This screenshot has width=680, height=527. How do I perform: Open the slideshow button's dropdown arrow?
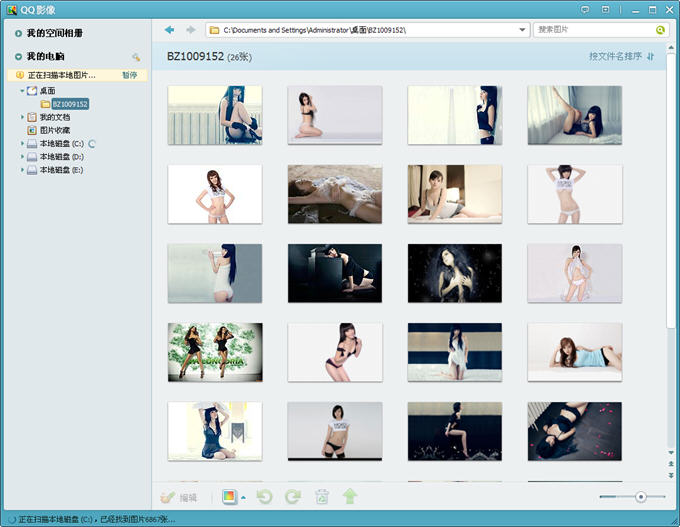click(243, 497)
